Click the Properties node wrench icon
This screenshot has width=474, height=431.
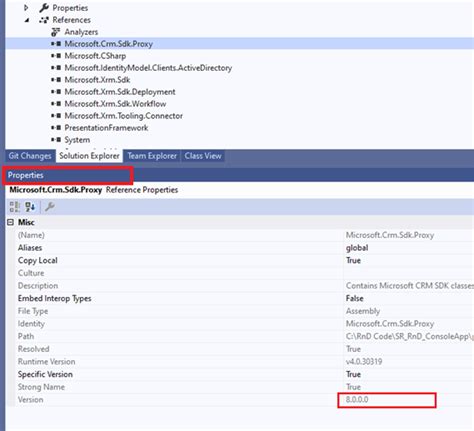pos(44,8)
